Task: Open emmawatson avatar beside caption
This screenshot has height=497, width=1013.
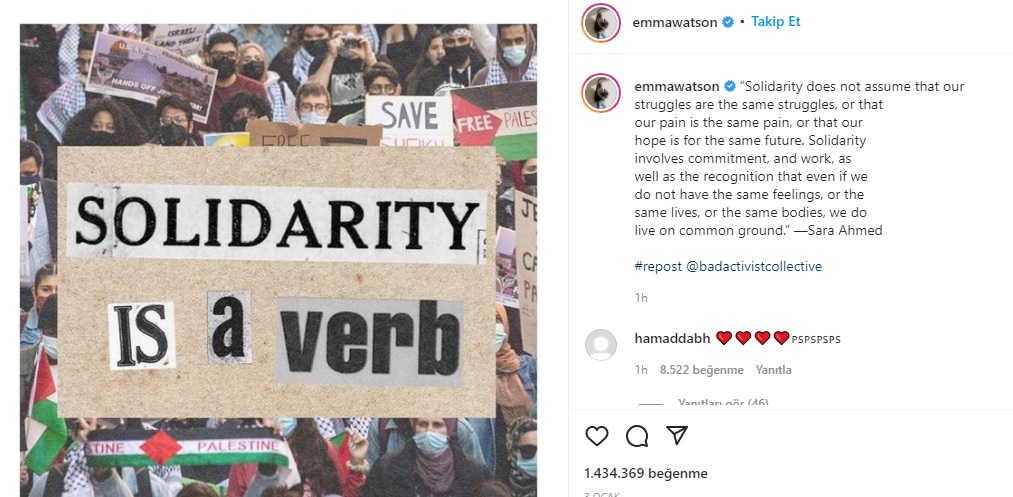Action: point(601,92)
